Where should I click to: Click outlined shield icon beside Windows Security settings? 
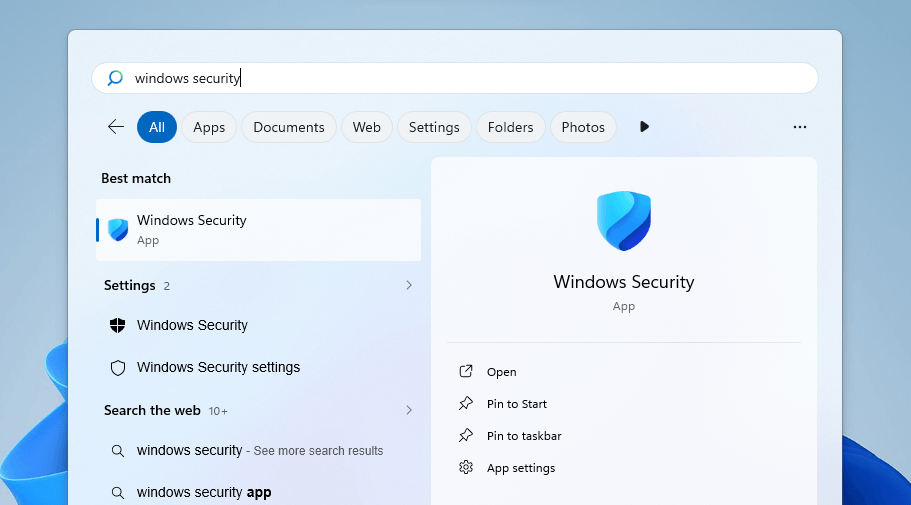click(x=117, y=367)
